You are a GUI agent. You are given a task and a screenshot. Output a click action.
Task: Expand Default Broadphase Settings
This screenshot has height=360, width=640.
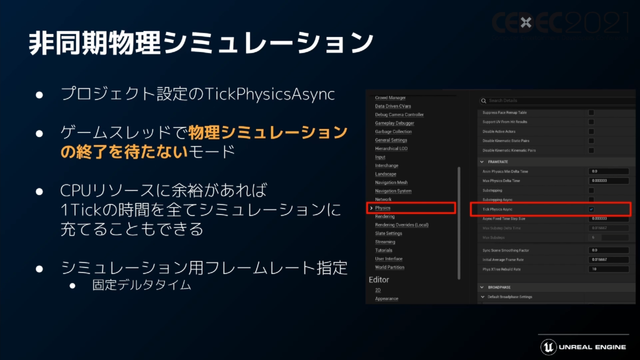pos(482,297)
